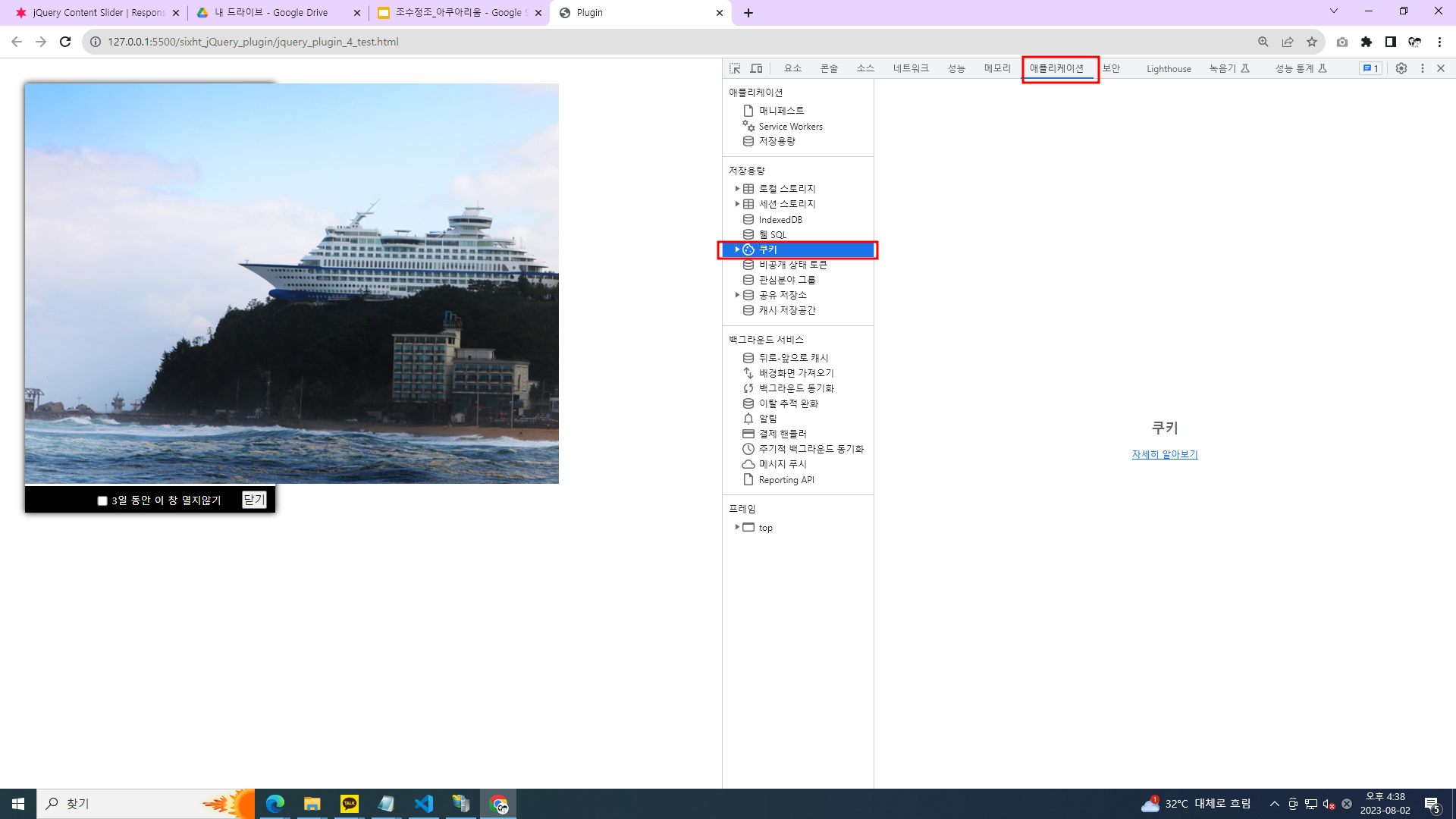
Task: Open the console issues badge counter
Action: [1370, 68]
